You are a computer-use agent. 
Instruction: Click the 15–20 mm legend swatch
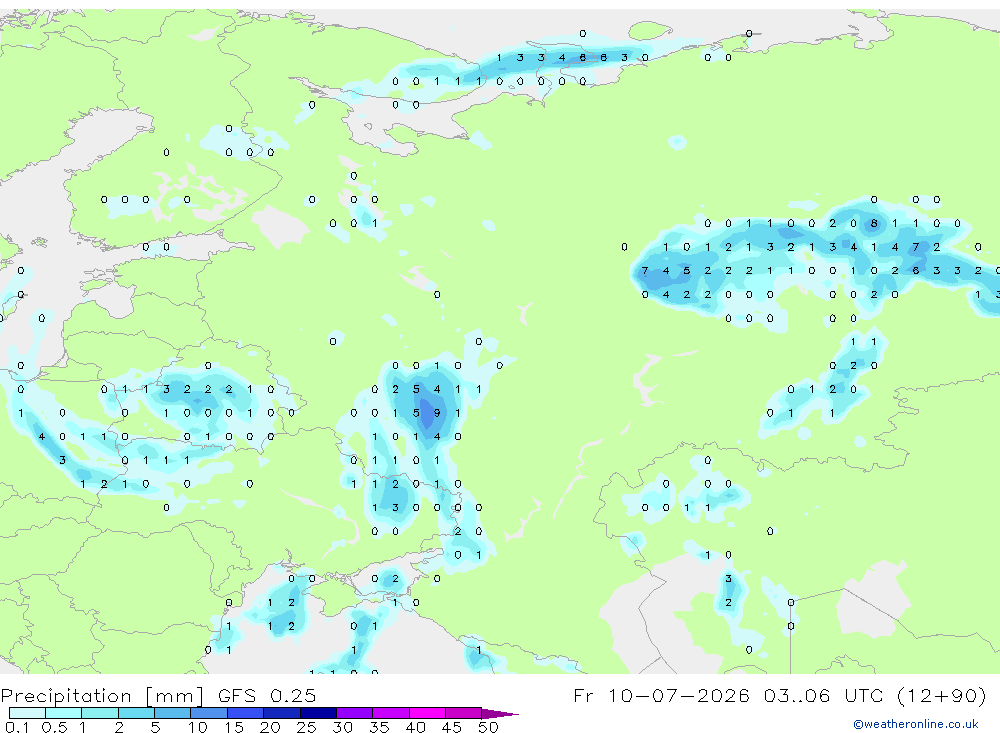[246, 713]
